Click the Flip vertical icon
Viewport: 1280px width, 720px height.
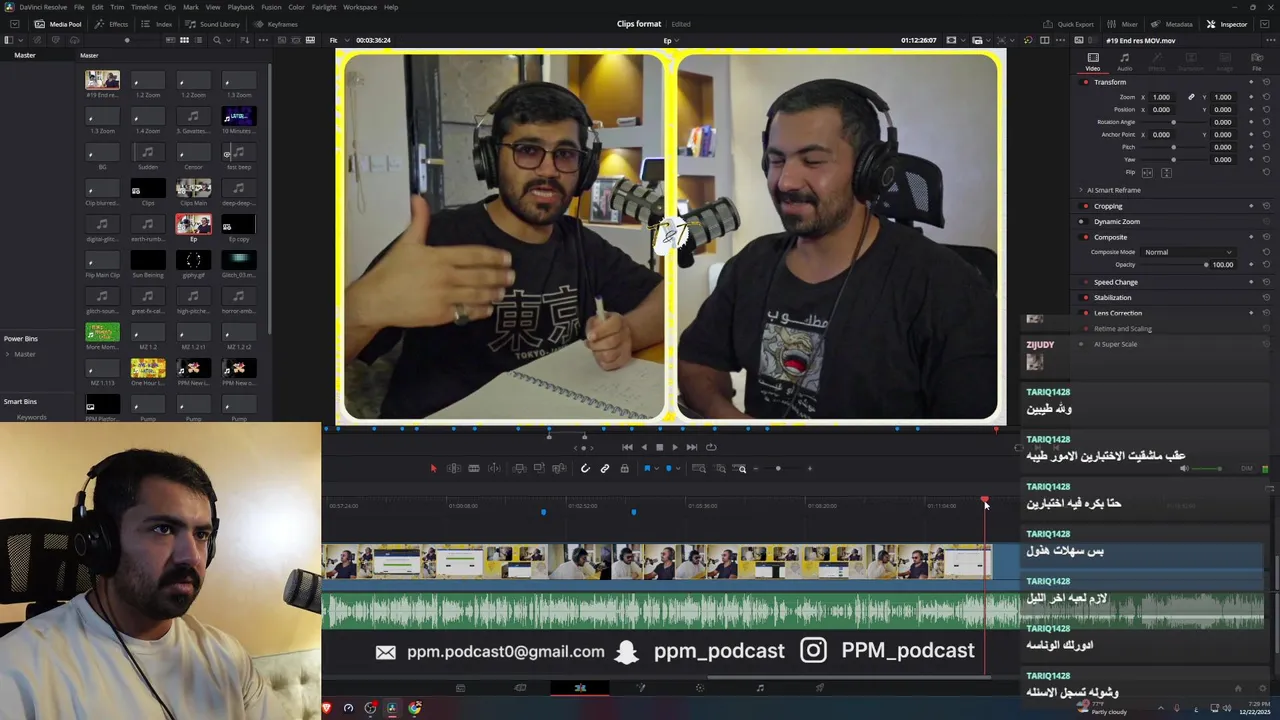tap(1165, 173)
